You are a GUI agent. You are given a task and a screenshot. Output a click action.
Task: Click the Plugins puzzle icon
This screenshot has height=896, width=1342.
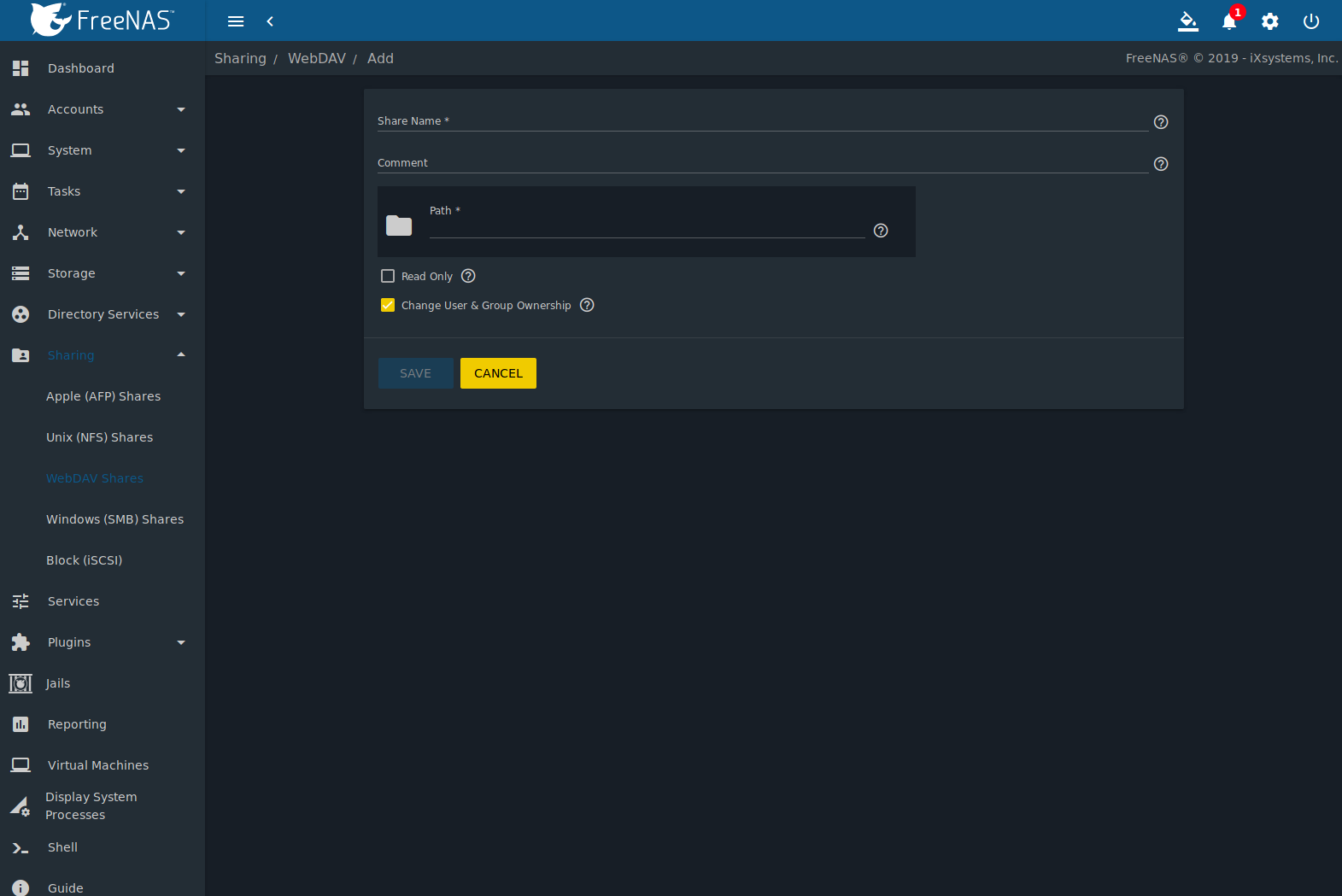21,642
